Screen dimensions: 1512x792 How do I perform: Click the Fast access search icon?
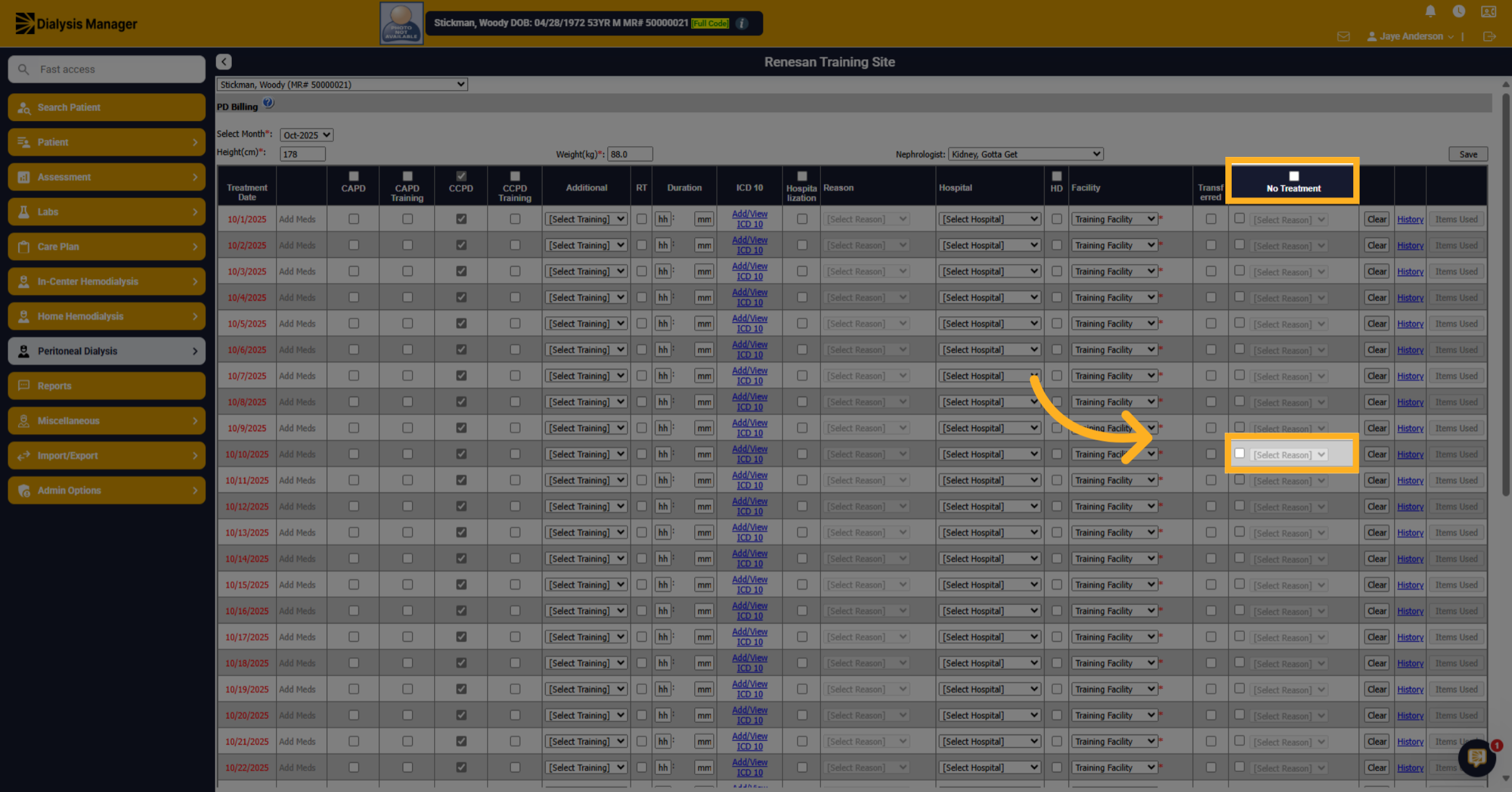click(x=23, y=69)
